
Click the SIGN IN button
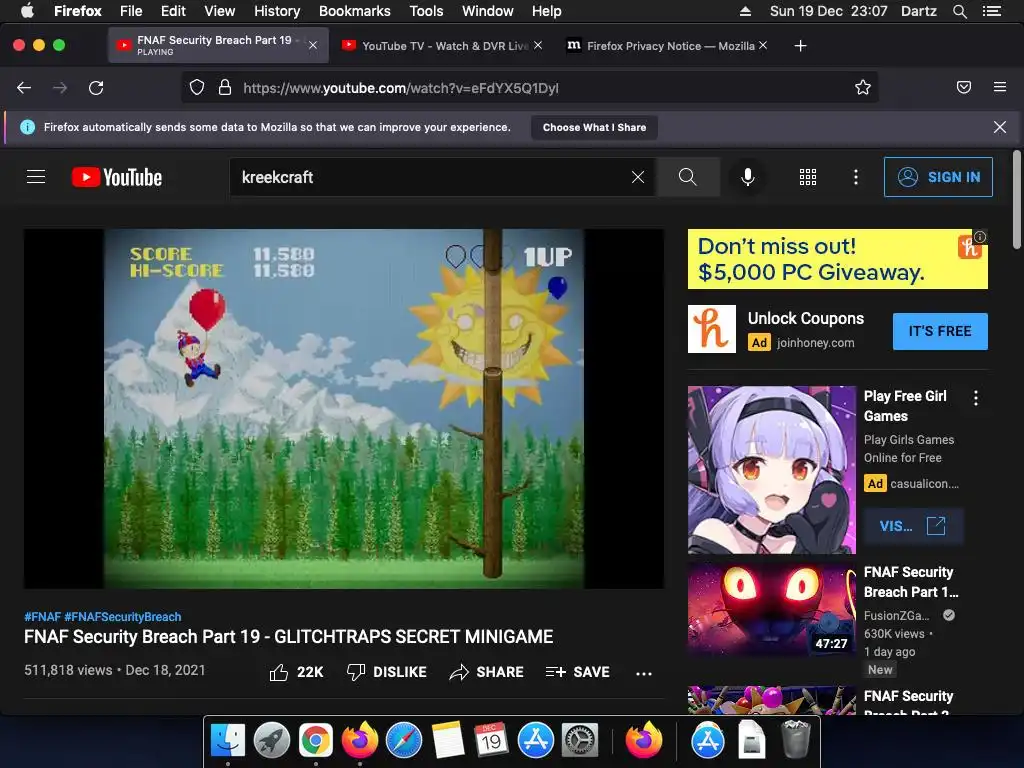[938, 177]
